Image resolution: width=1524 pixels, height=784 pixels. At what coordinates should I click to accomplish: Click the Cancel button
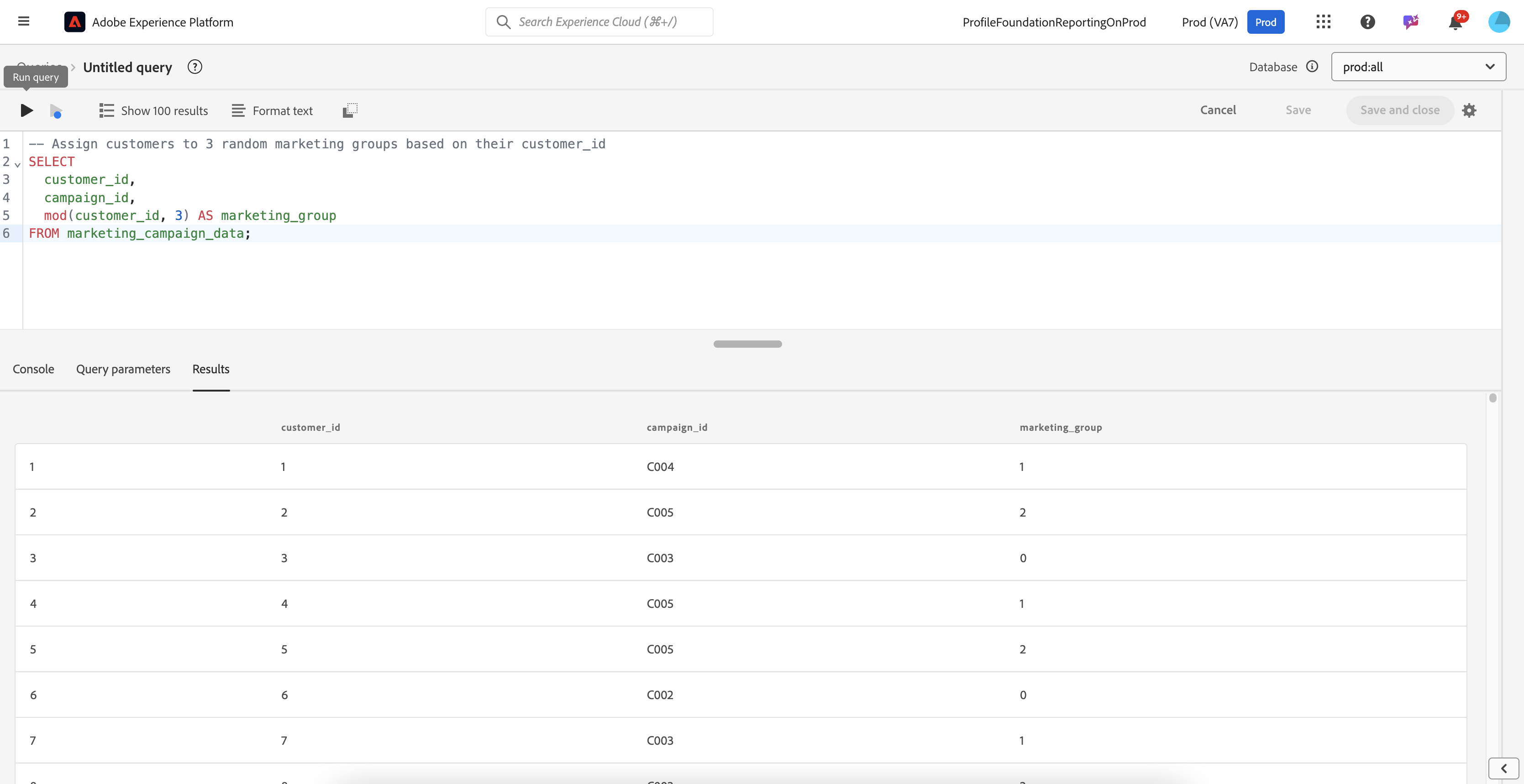(x=1218, y=110)
